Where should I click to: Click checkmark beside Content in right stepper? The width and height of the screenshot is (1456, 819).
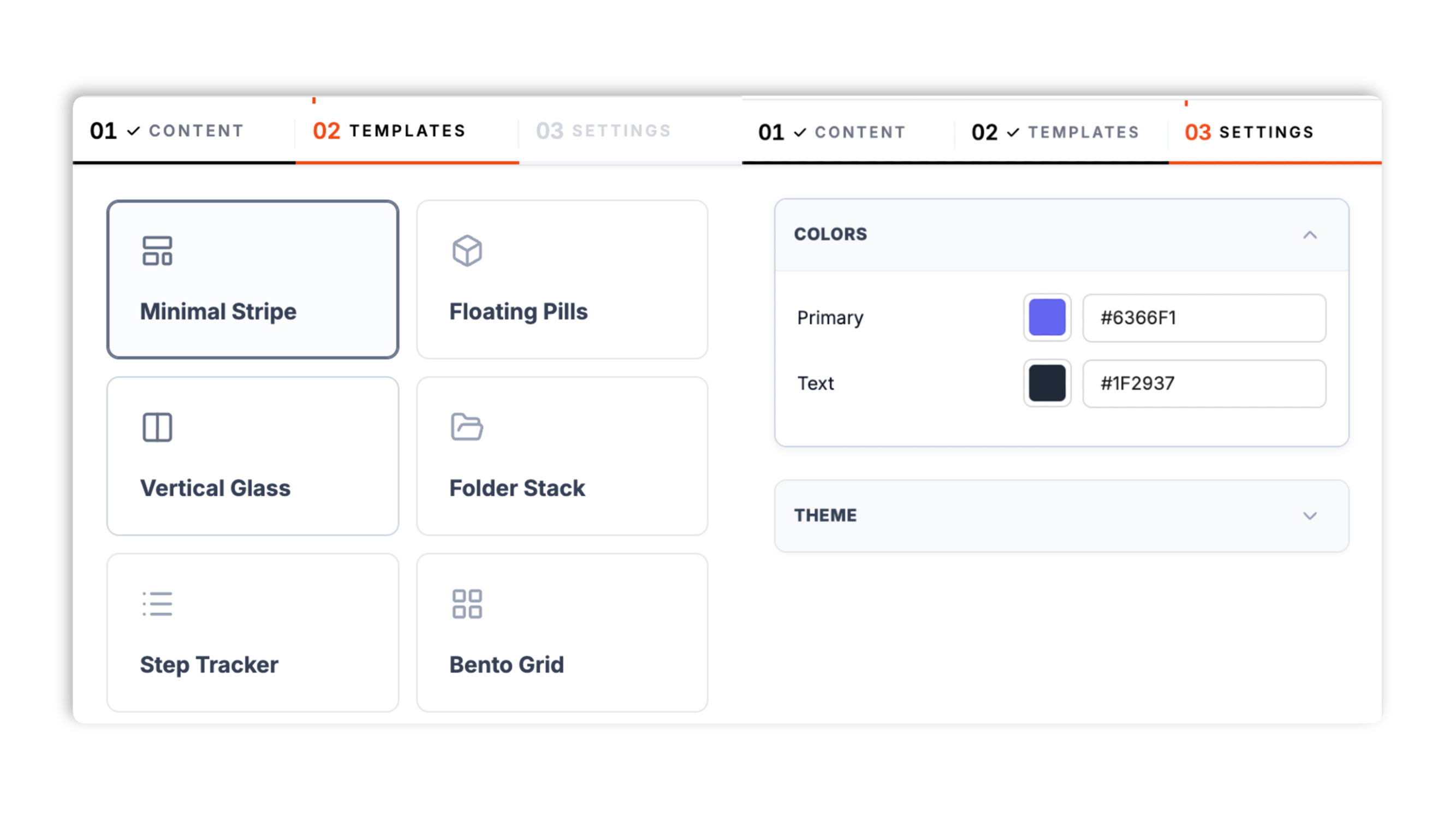coord(799,133)
